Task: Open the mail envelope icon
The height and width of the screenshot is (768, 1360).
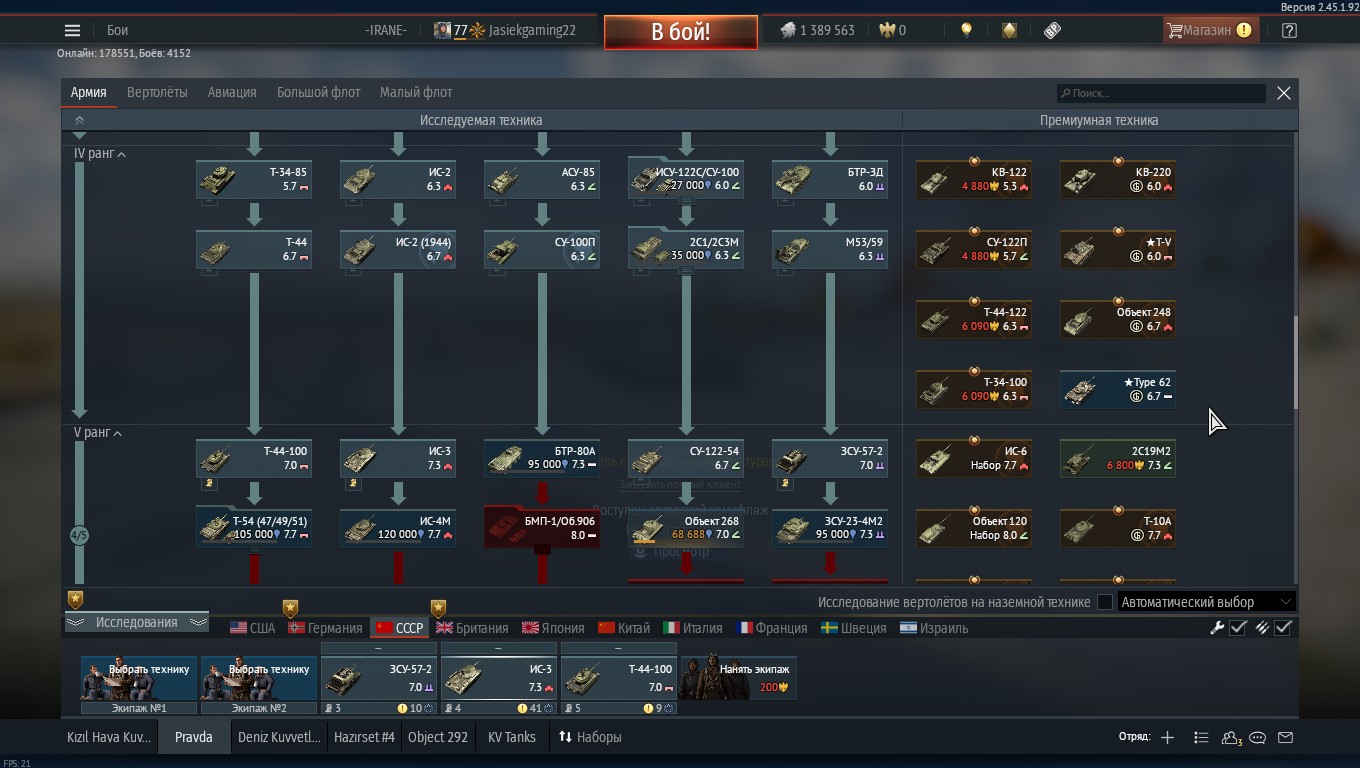Action: [x=1285, y=737]
